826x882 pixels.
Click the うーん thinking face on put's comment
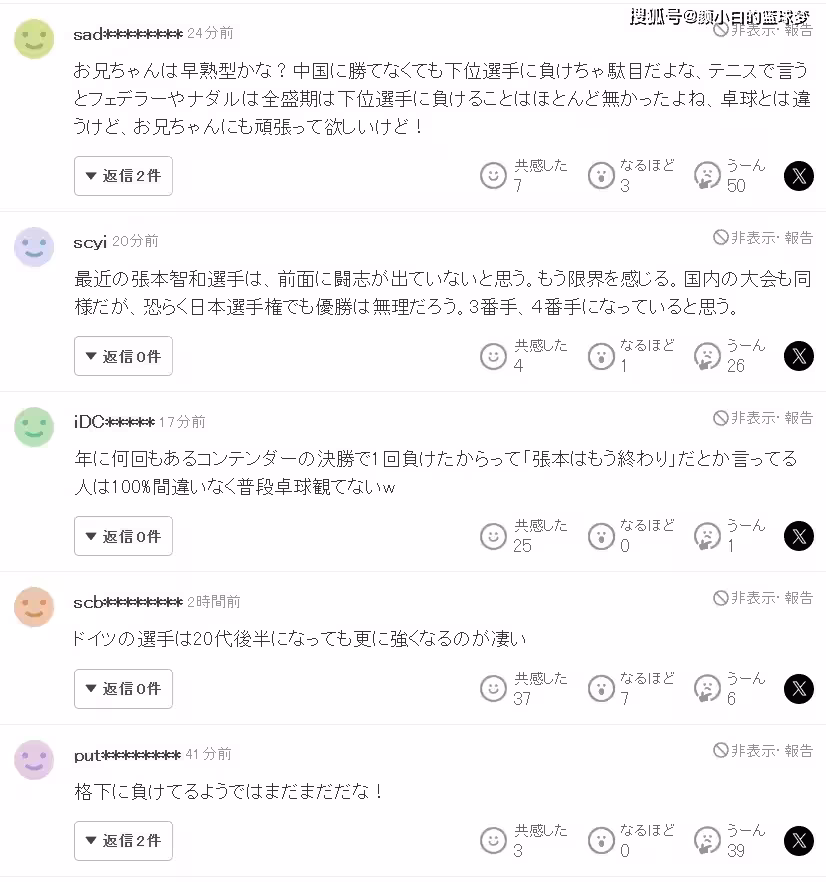[x=707, y=841]
